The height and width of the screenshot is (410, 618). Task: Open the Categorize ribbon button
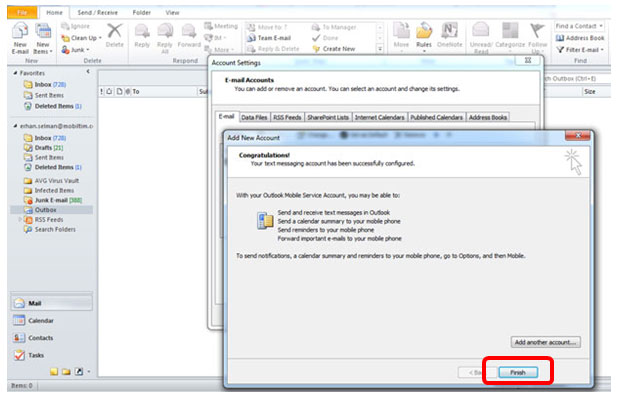click(x=510, y=35)
